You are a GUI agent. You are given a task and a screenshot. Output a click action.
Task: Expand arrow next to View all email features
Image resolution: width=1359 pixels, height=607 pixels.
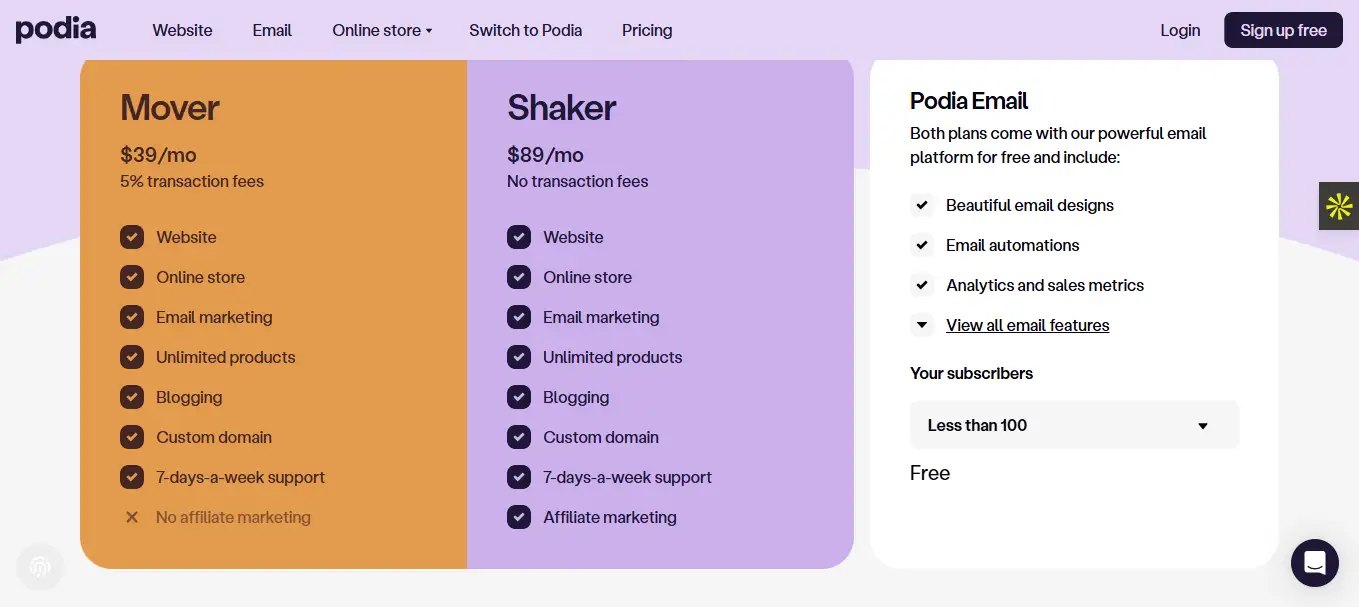point(922,325)
